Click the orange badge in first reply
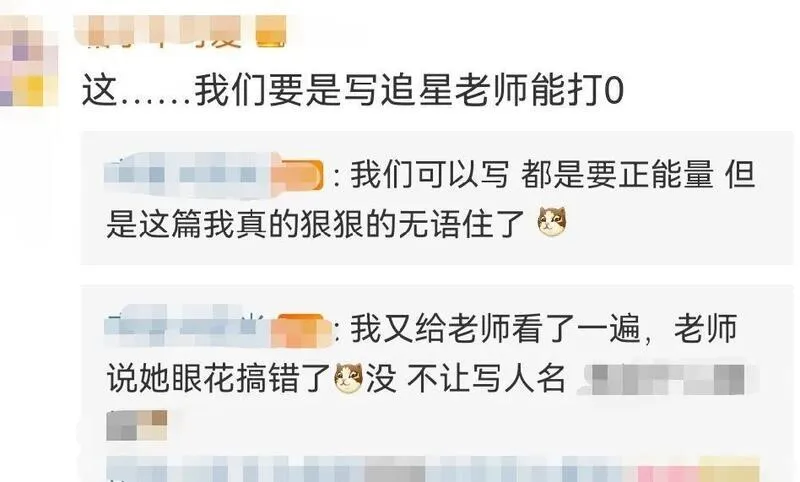Screen dimensions: 800x482 pos(297,174)
